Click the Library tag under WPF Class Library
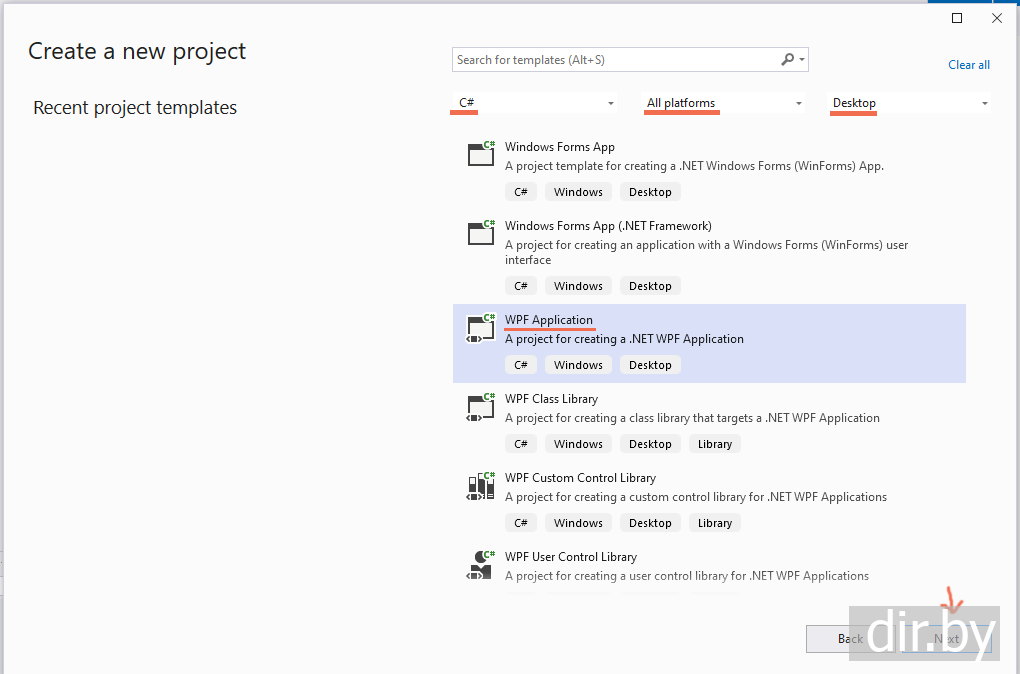The height and width of the screenshot is (674, 1020). point(714,444)
